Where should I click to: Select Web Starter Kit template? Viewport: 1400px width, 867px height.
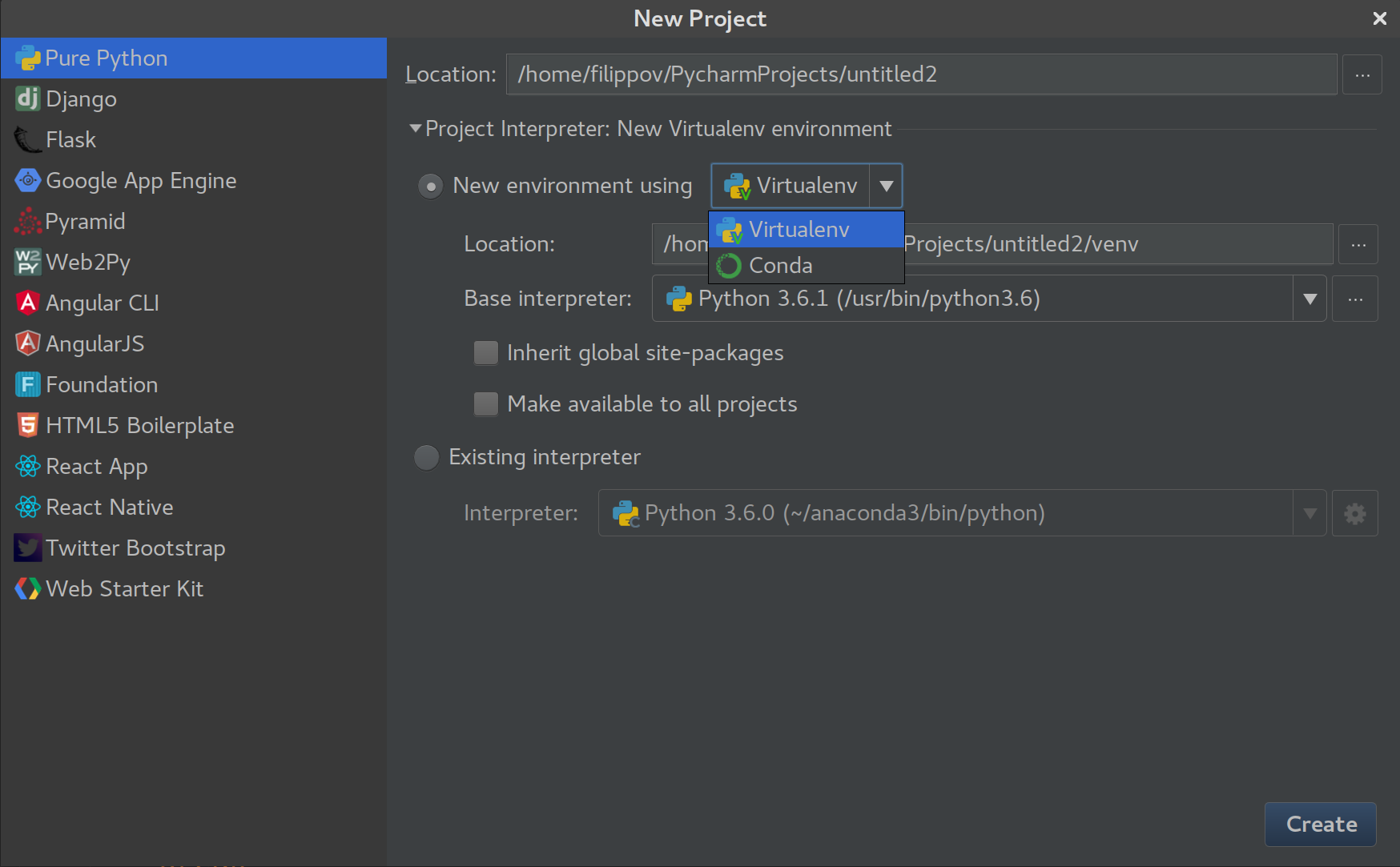pyautogui.click(x=194, y=589)
